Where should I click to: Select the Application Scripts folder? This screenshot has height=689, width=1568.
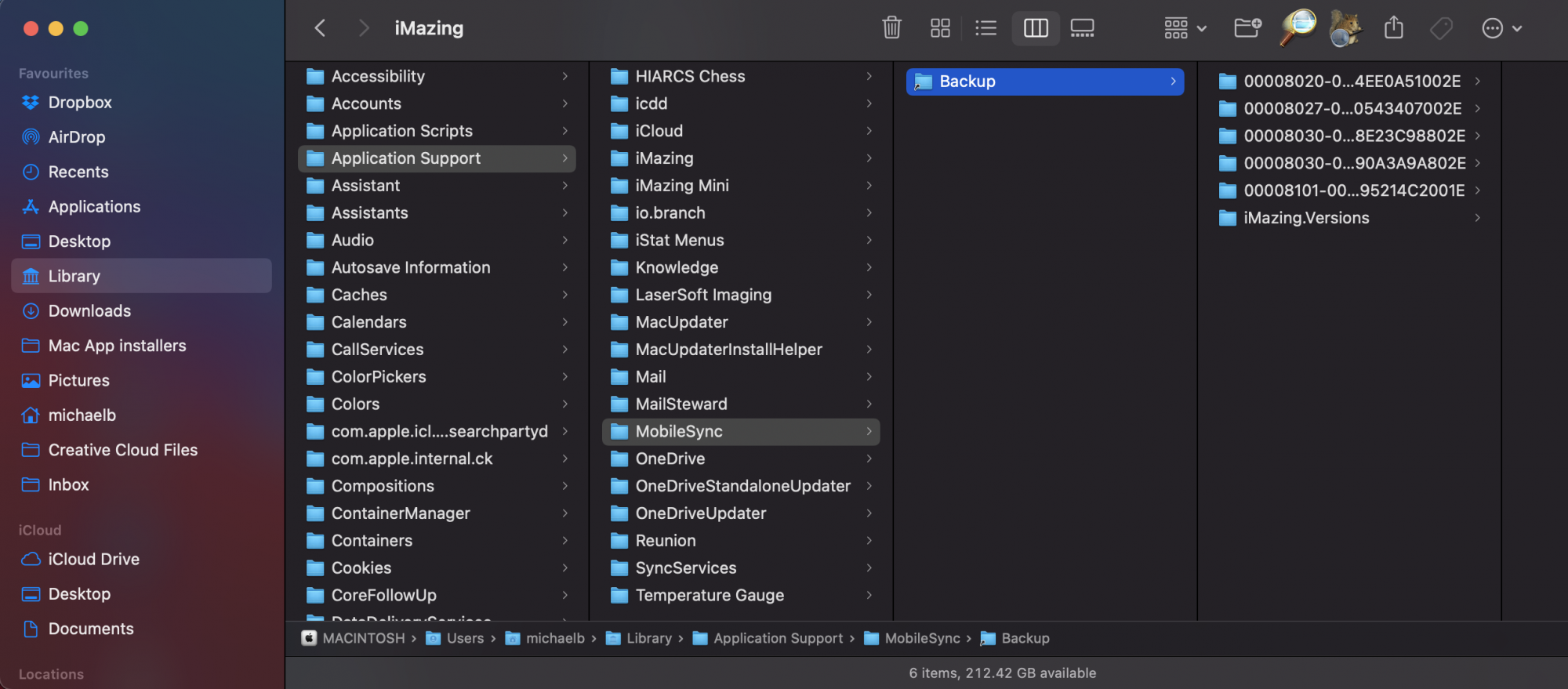(x=437, y=131)
